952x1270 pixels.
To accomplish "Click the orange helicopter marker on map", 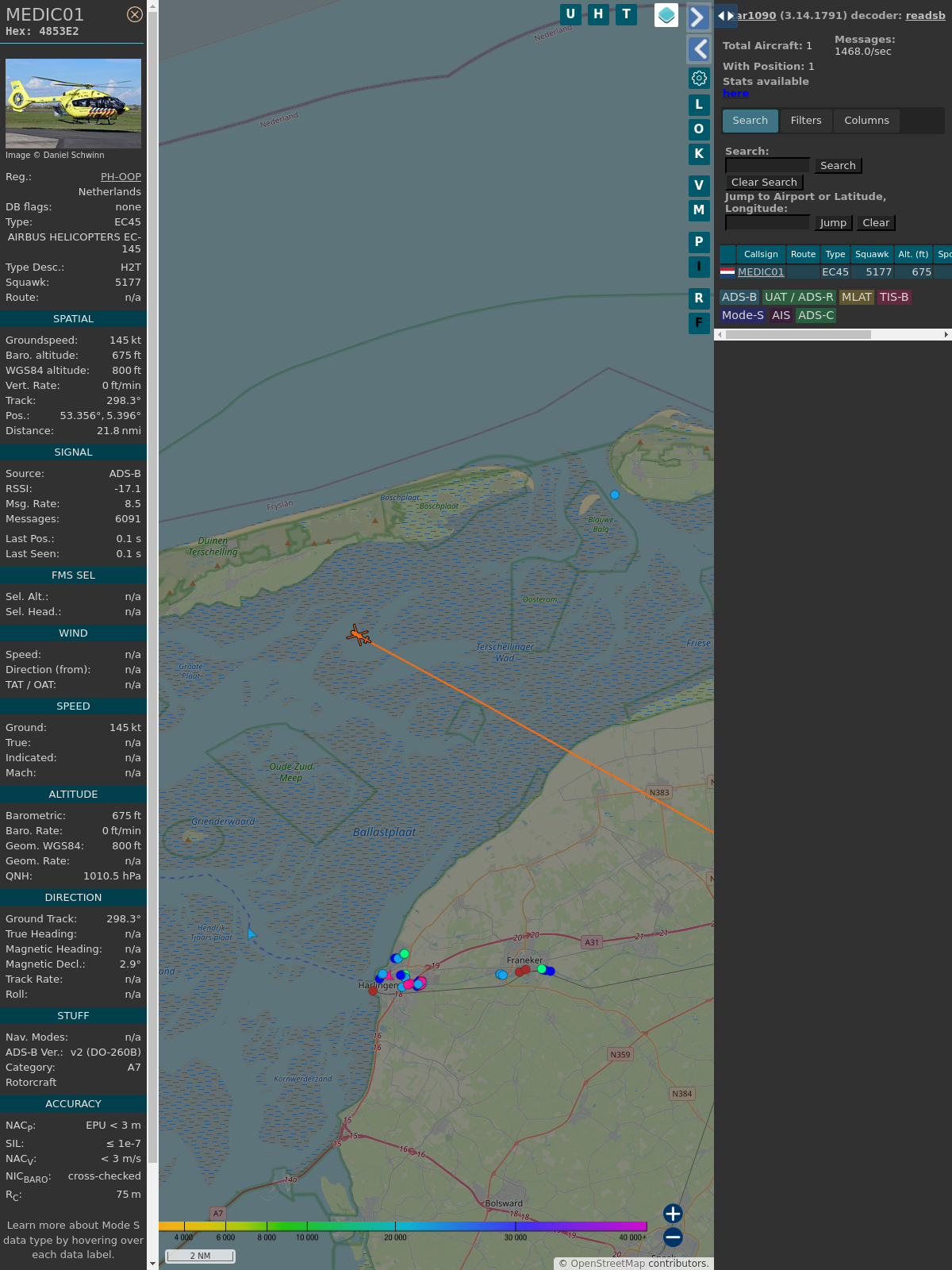I will [359, 635].
